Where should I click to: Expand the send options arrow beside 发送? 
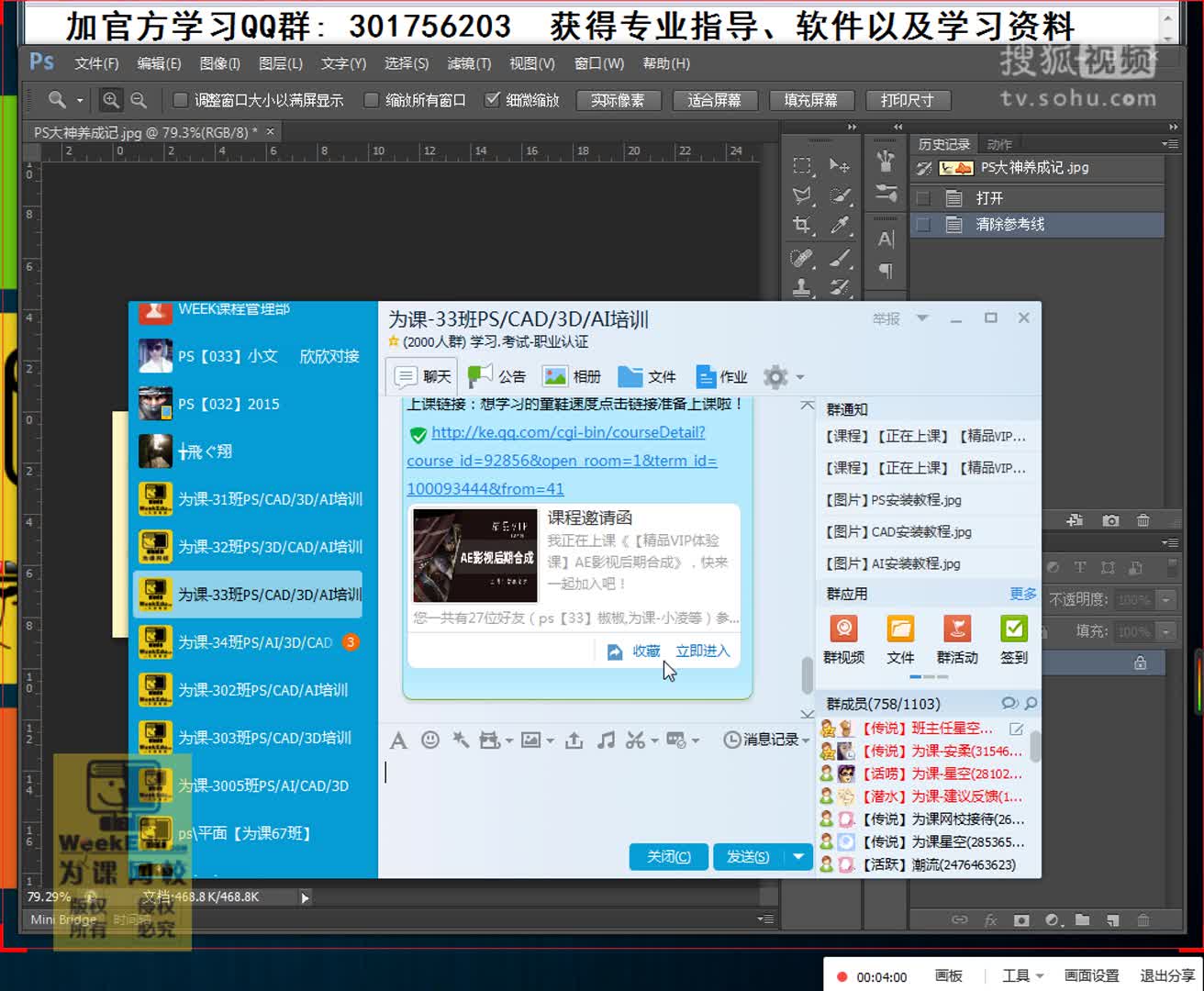pyautogui.click(x=798, y=856)
